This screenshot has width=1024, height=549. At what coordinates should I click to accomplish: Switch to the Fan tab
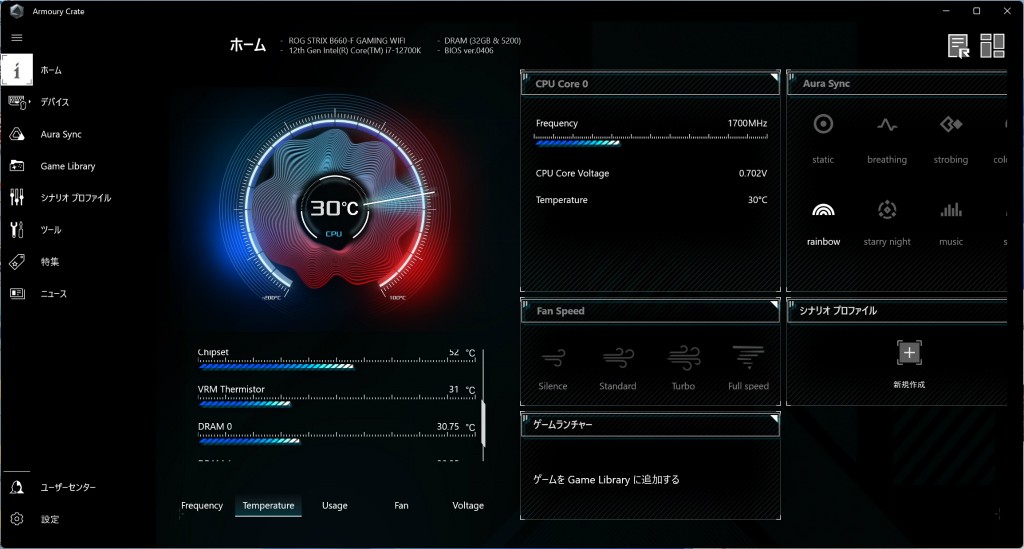401,505
